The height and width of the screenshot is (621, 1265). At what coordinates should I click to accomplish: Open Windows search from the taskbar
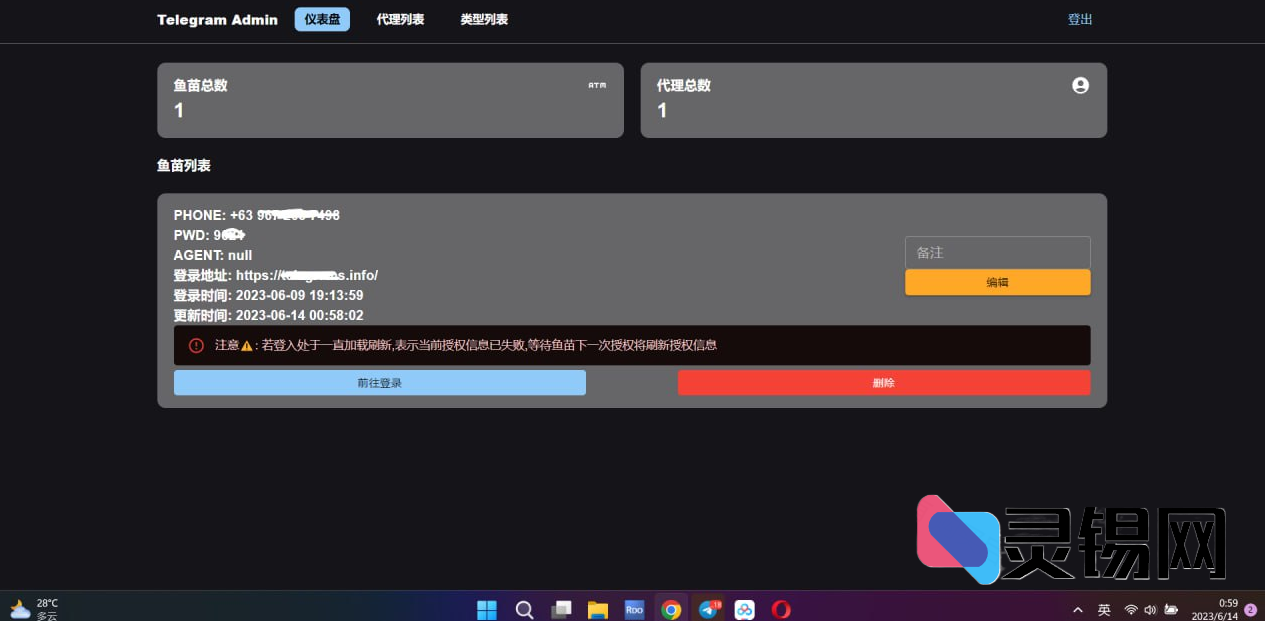click(524, 609)
